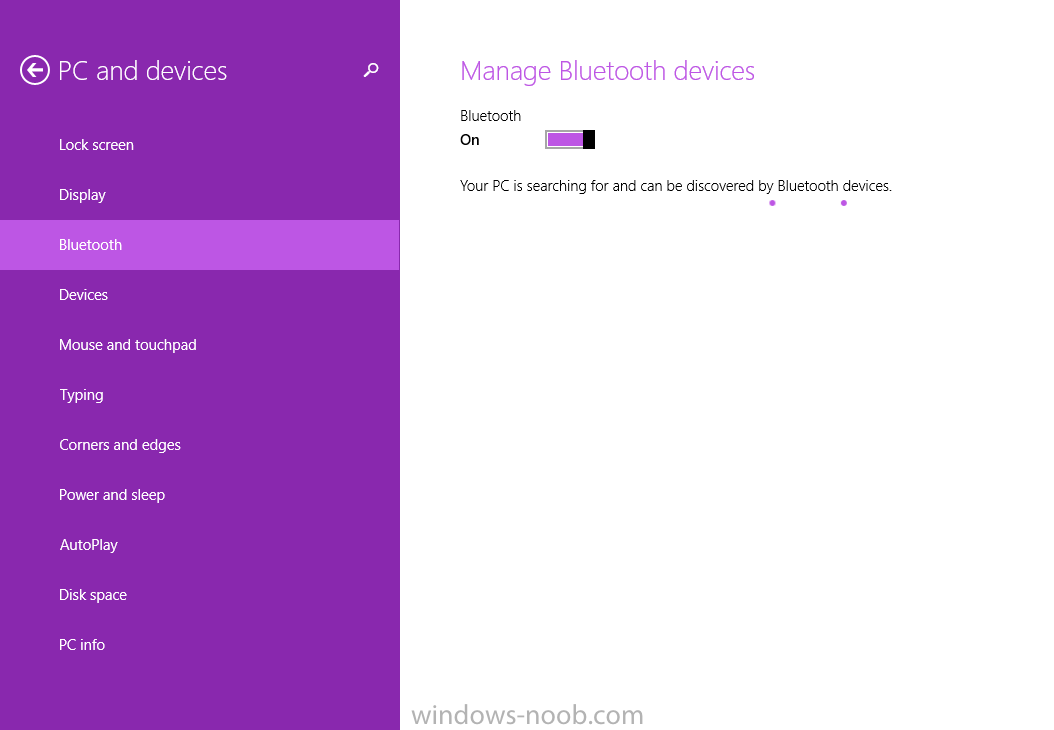Click the Manage Bluetooth devices heading
Image resolution: width=1054 pixels, height=730 pixels.
click(x=607, y=71)
